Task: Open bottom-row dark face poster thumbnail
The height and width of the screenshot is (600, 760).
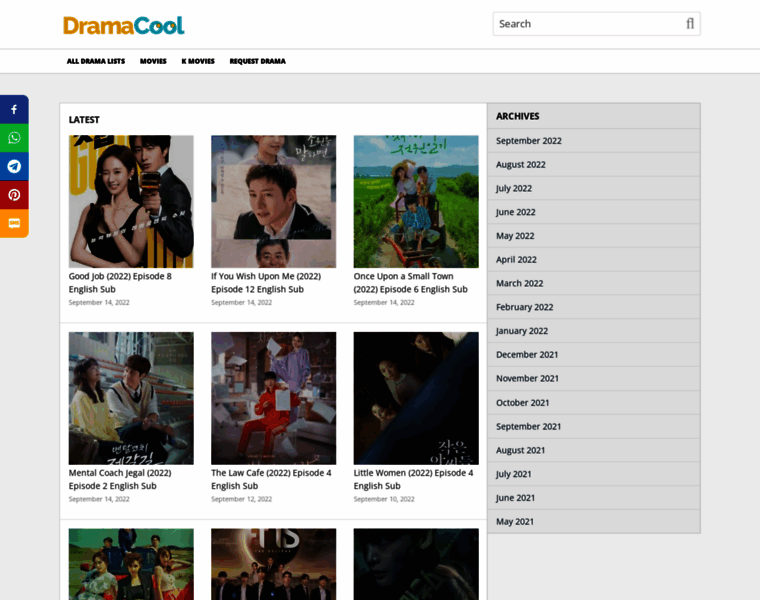Action: 416,564
